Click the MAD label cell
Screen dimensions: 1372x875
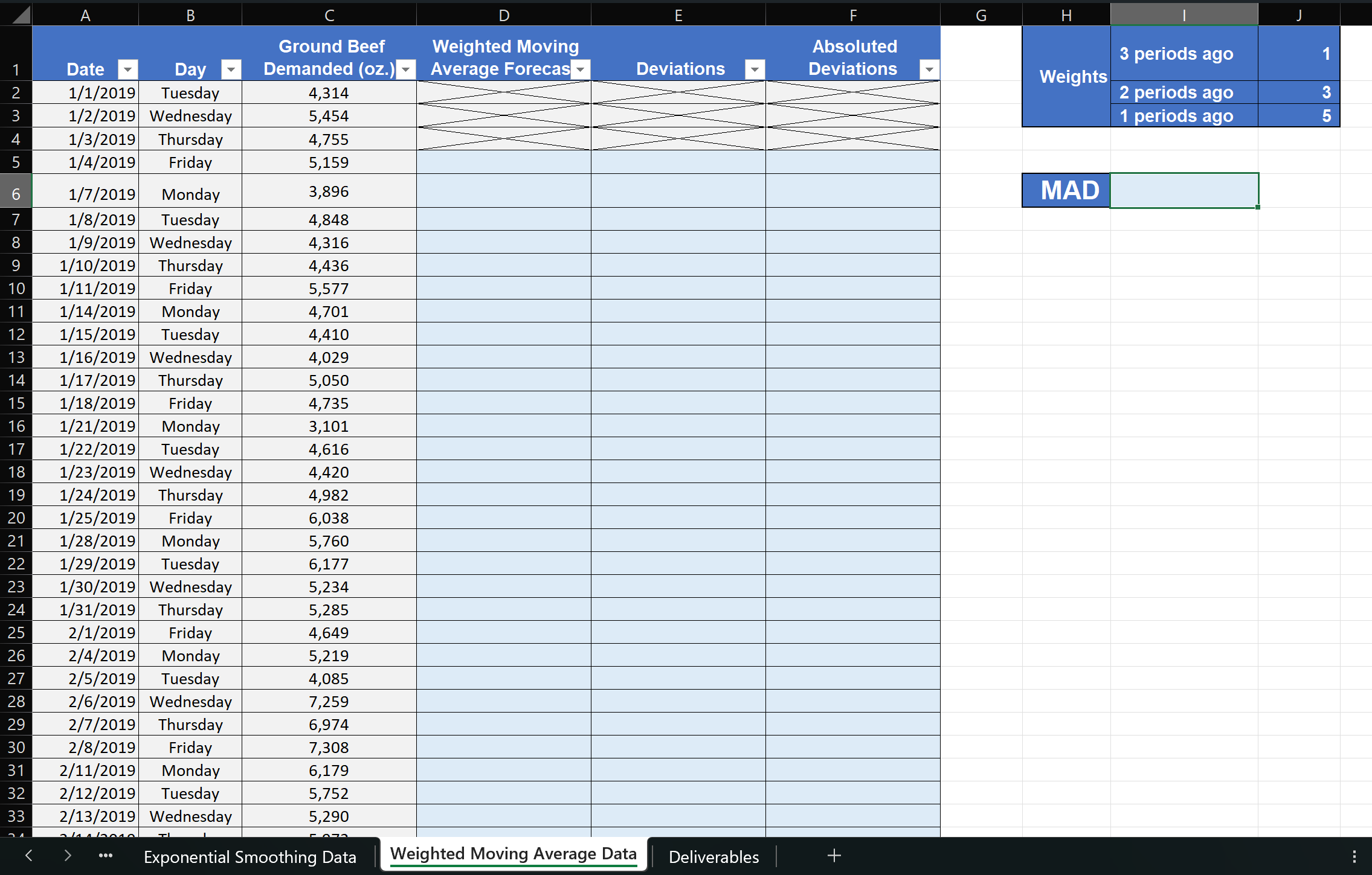(x=1066, y=191)
